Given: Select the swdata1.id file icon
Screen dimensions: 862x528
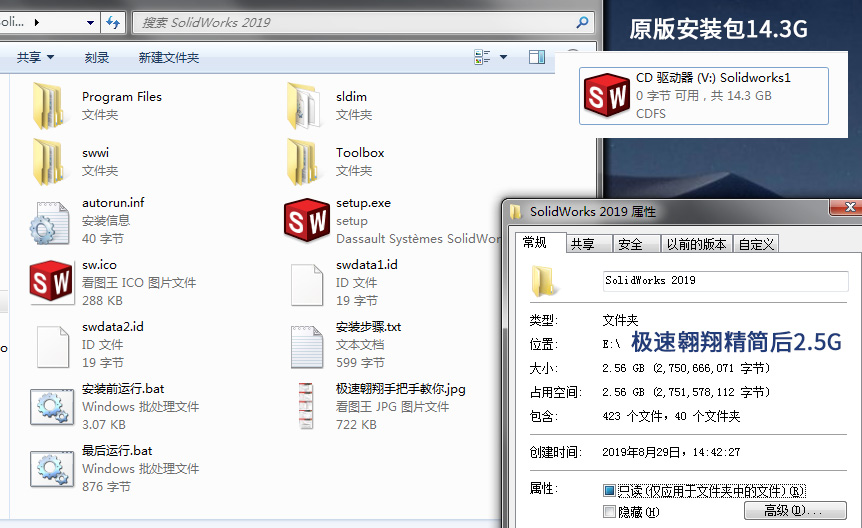Looking at the screenshot, I should click(x=307, y=285).
